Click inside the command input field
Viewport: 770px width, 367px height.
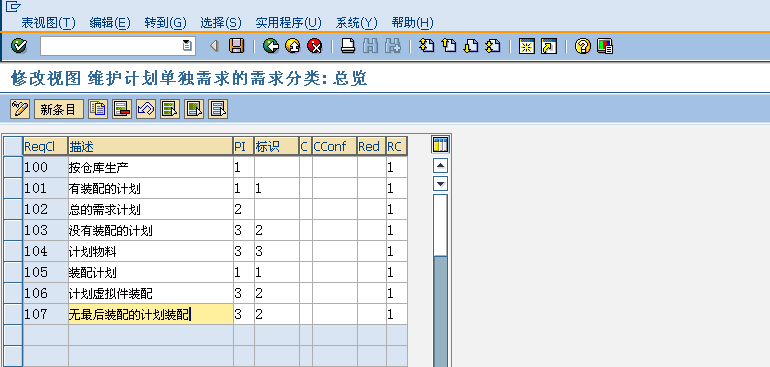tap(111, 46)
